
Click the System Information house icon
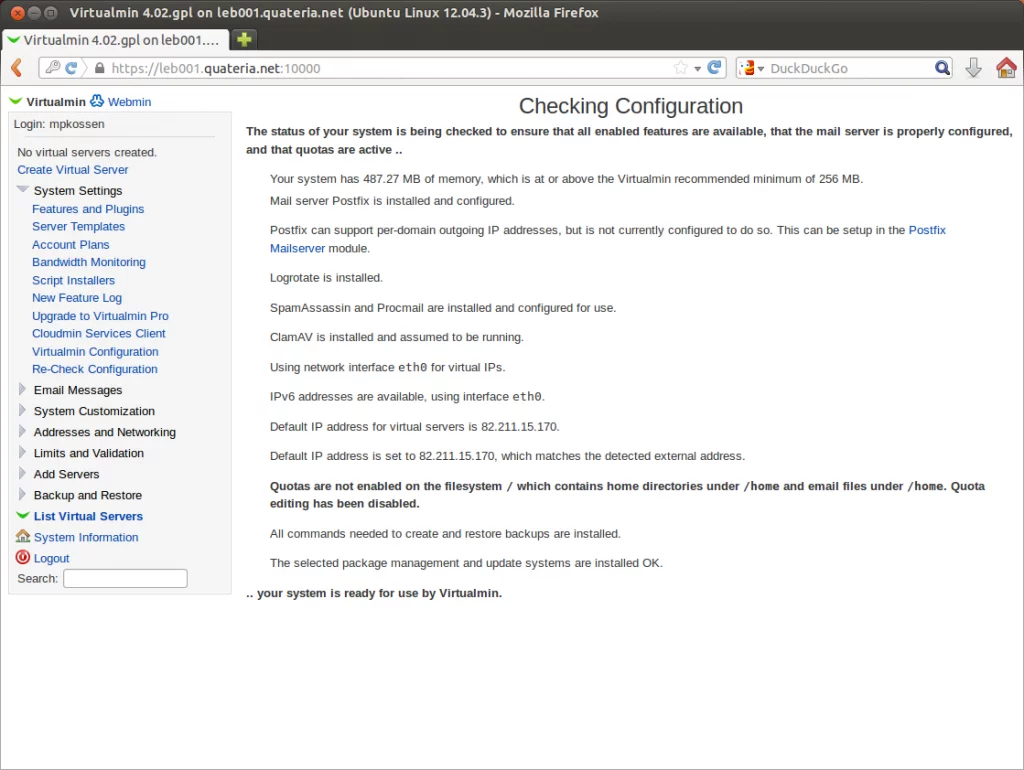(x=23, y=536)
